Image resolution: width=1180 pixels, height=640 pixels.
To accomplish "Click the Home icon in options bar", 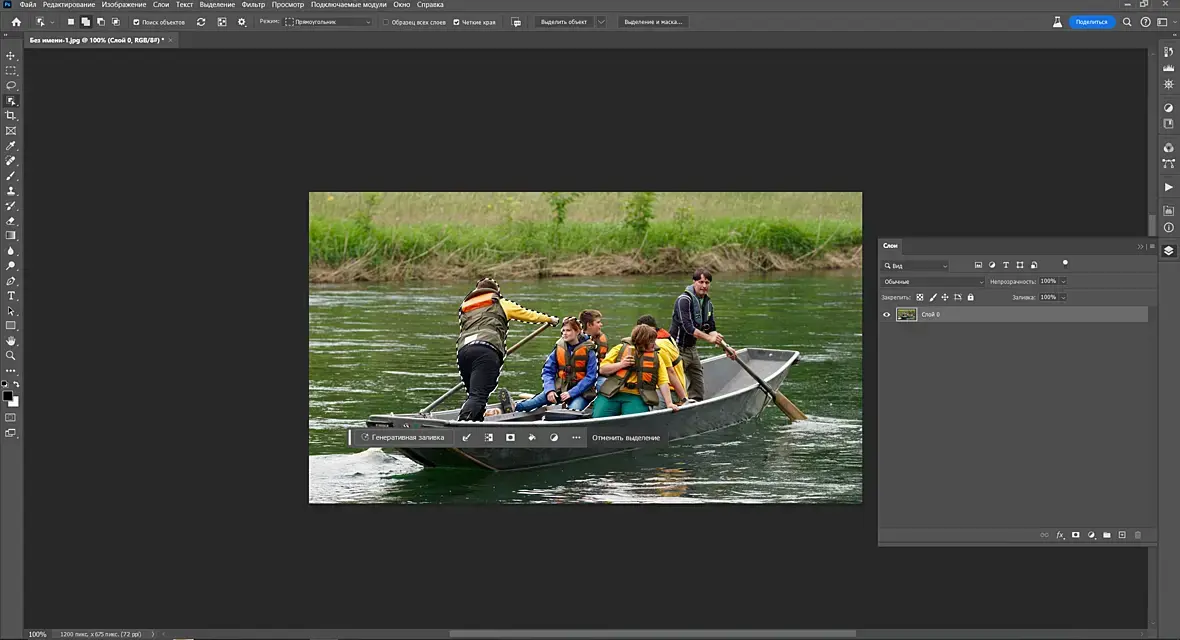I will [x=16, y=22].
